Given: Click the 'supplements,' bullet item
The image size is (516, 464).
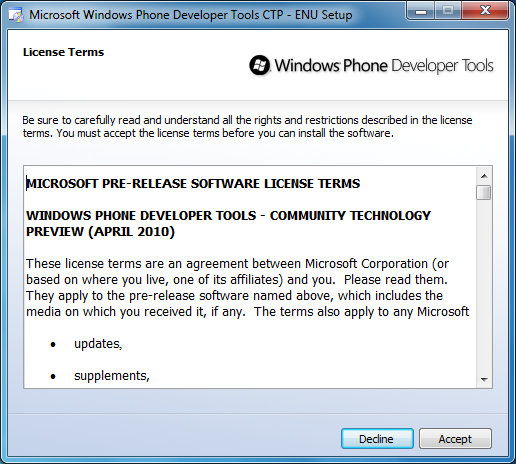Looking at the screenshot, I should 112,376.
